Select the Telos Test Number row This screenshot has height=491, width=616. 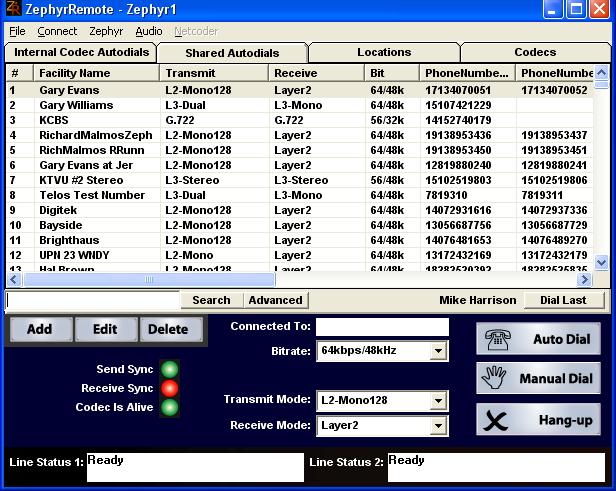coord(299,195)
